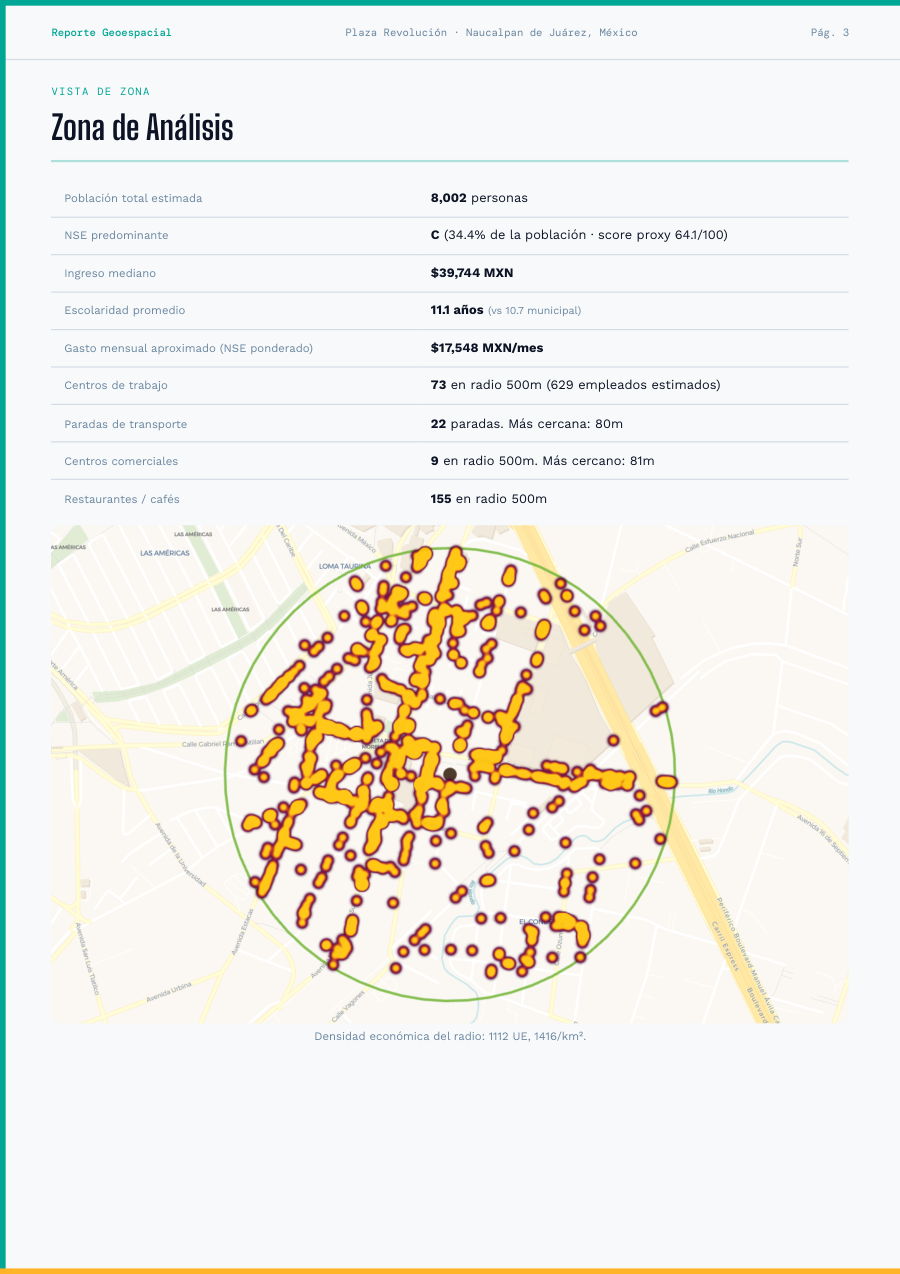Click the 'Río Hondo' label on the map
This screenshot has height=1274, width=900.
coord(720,791)
